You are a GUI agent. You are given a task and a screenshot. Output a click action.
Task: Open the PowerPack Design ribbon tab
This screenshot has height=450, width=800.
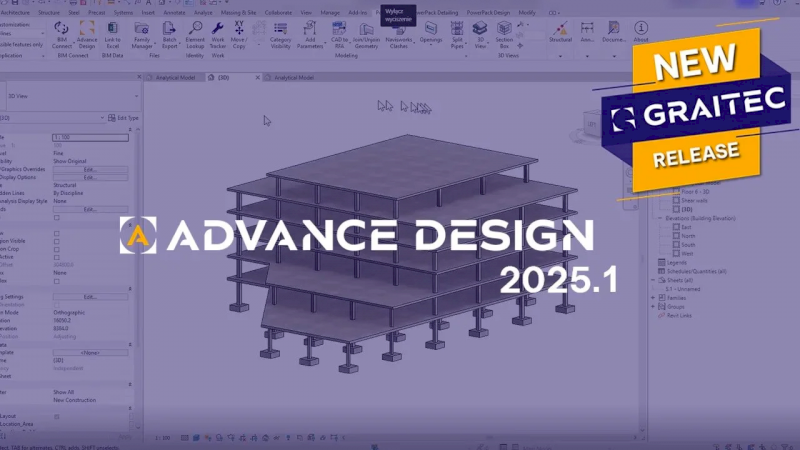point(488,13)
